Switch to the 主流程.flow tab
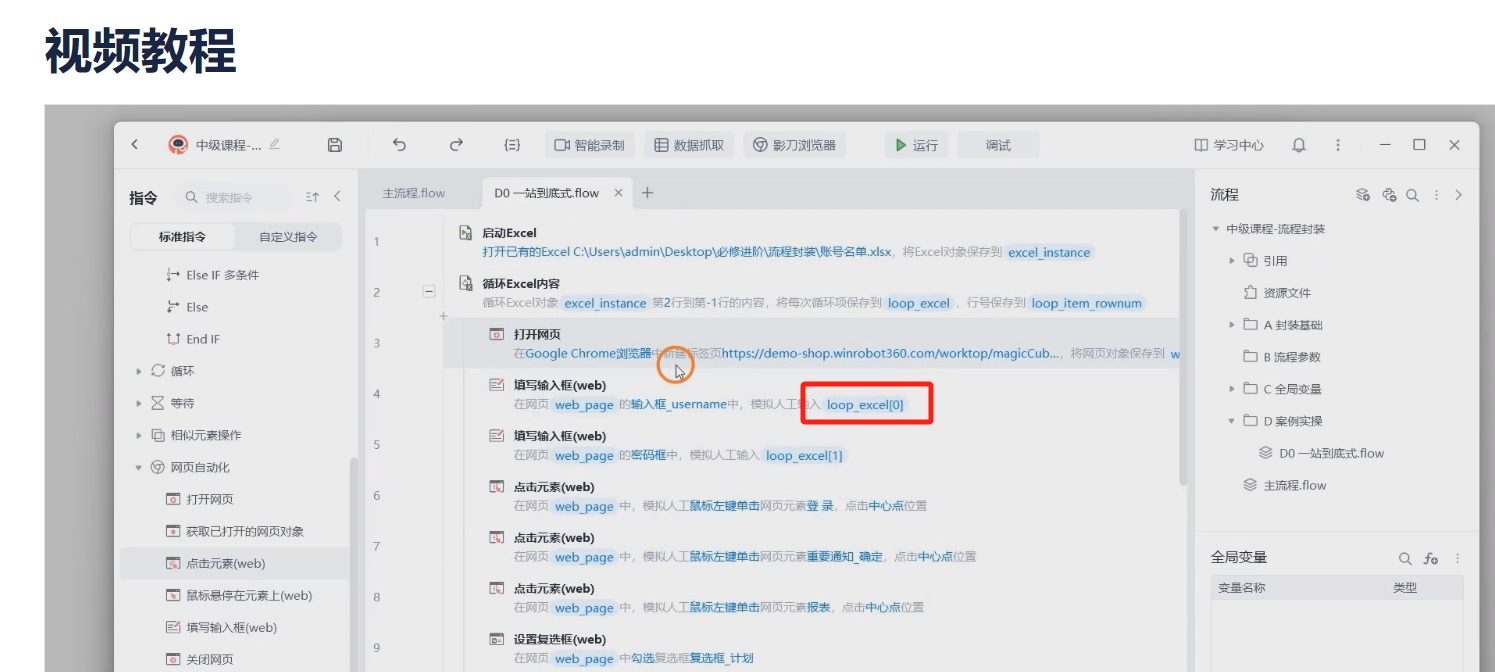The height and width of the screenshot is (672, 1495). coord(414,193)
